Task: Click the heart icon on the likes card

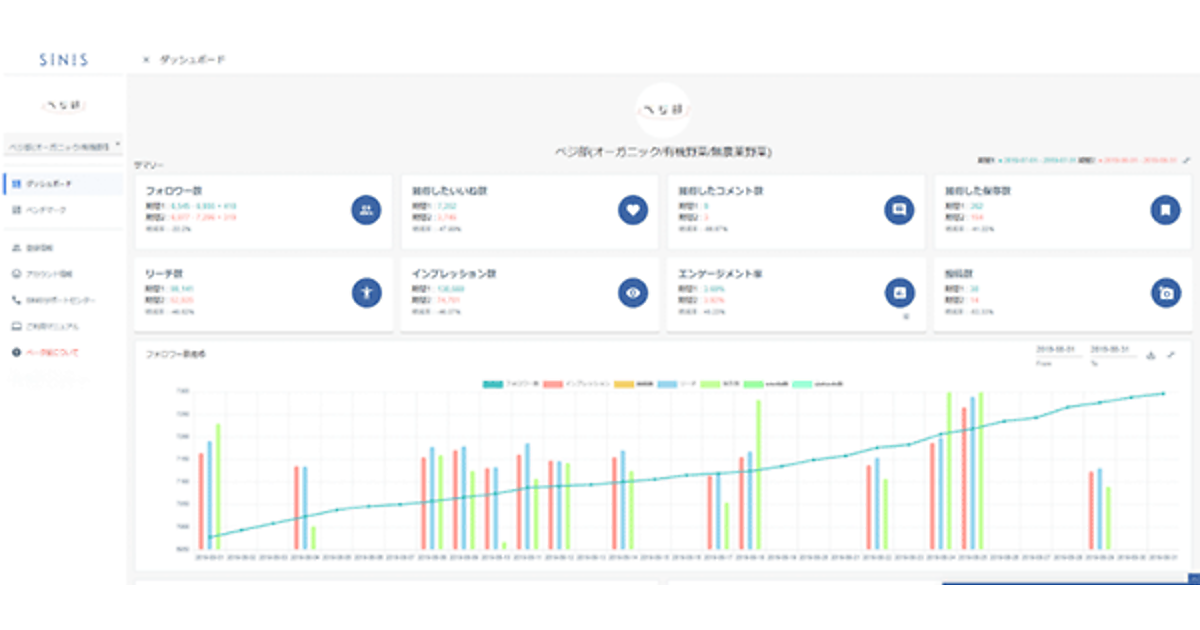Action: [632, 210]
